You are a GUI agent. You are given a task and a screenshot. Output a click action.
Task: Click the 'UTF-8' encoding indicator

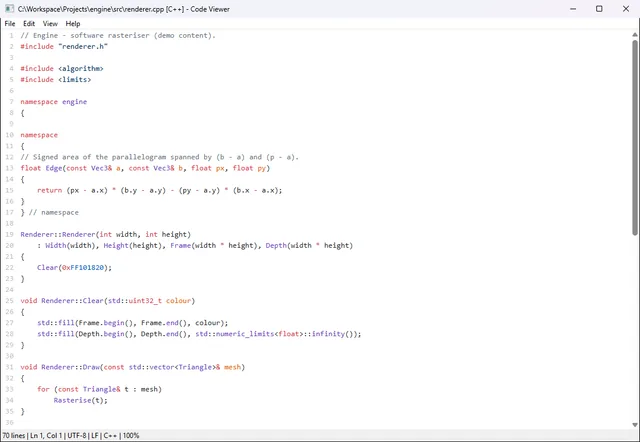(76, 435)
